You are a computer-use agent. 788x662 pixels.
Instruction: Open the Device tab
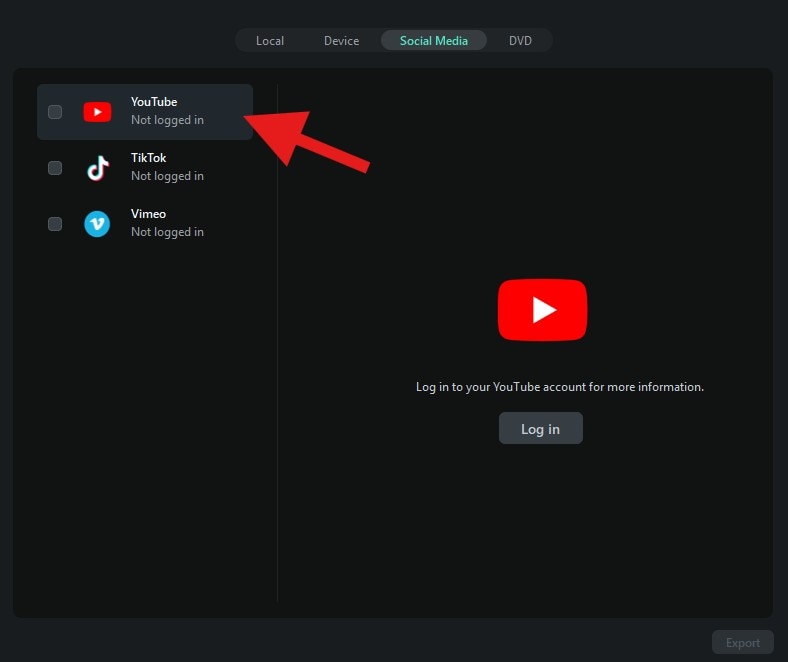[x=341, y=41]
